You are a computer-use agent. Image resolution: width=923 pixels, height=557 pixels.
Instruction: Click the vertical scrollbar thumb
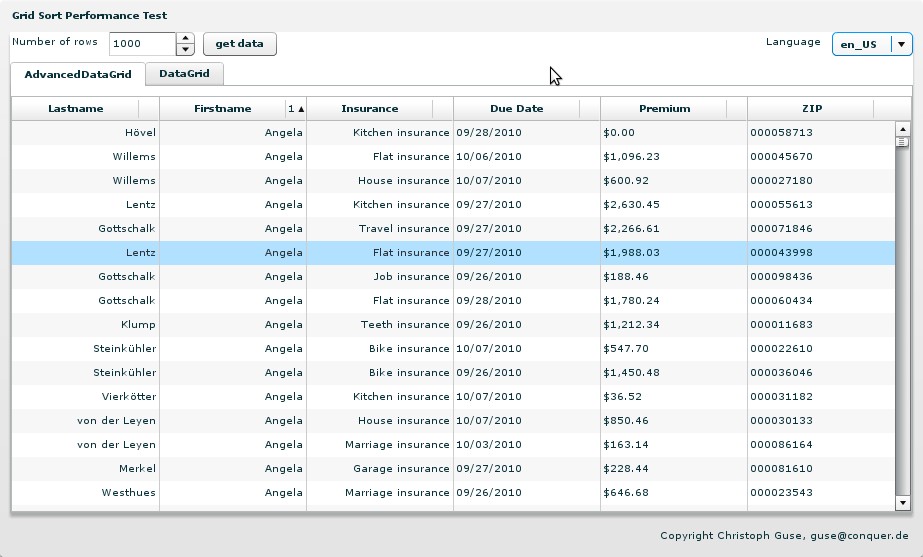(x=902, y=141)
